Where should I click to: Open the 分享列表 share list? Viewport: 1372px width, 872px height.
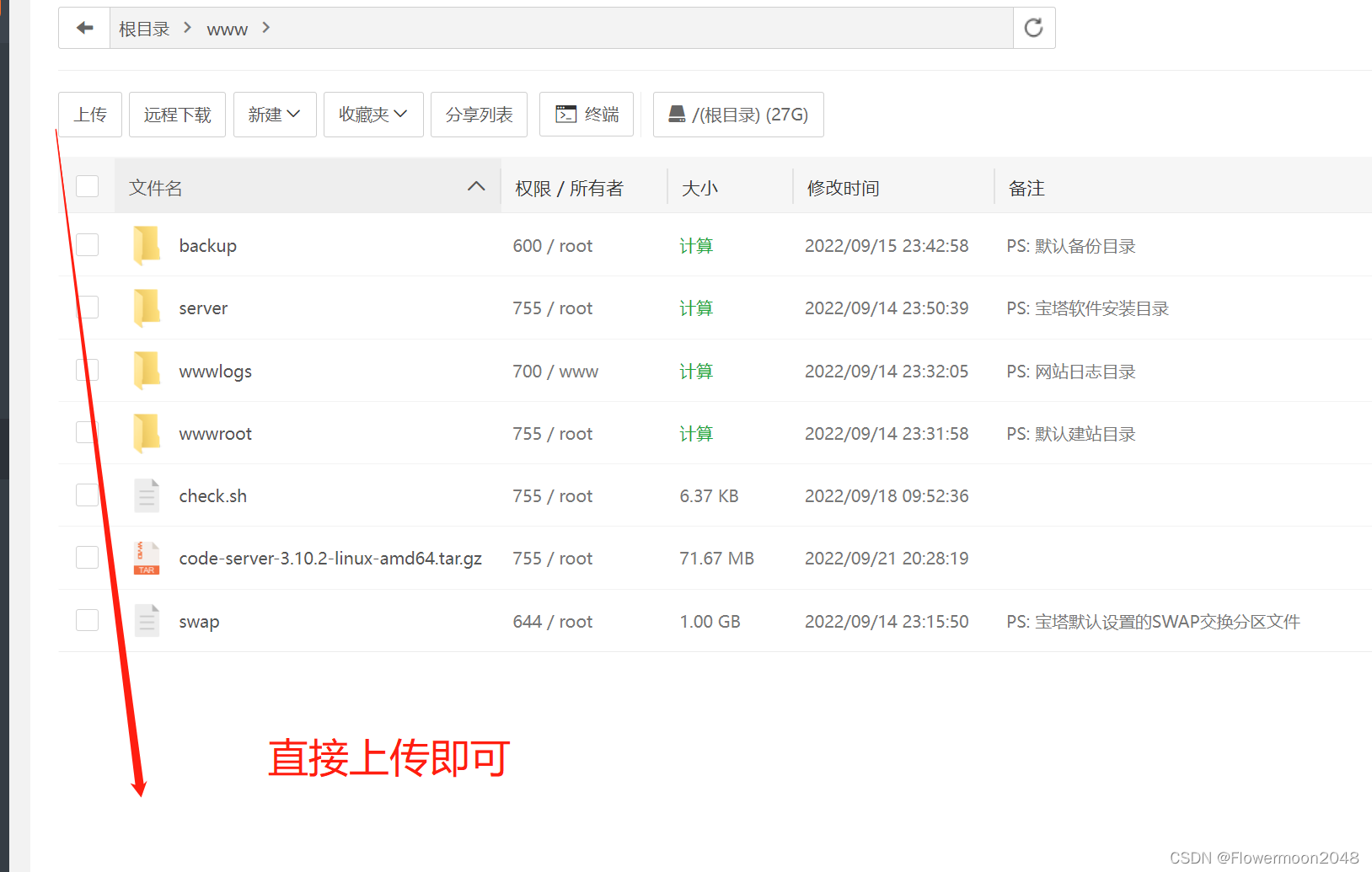pos(479,114)
